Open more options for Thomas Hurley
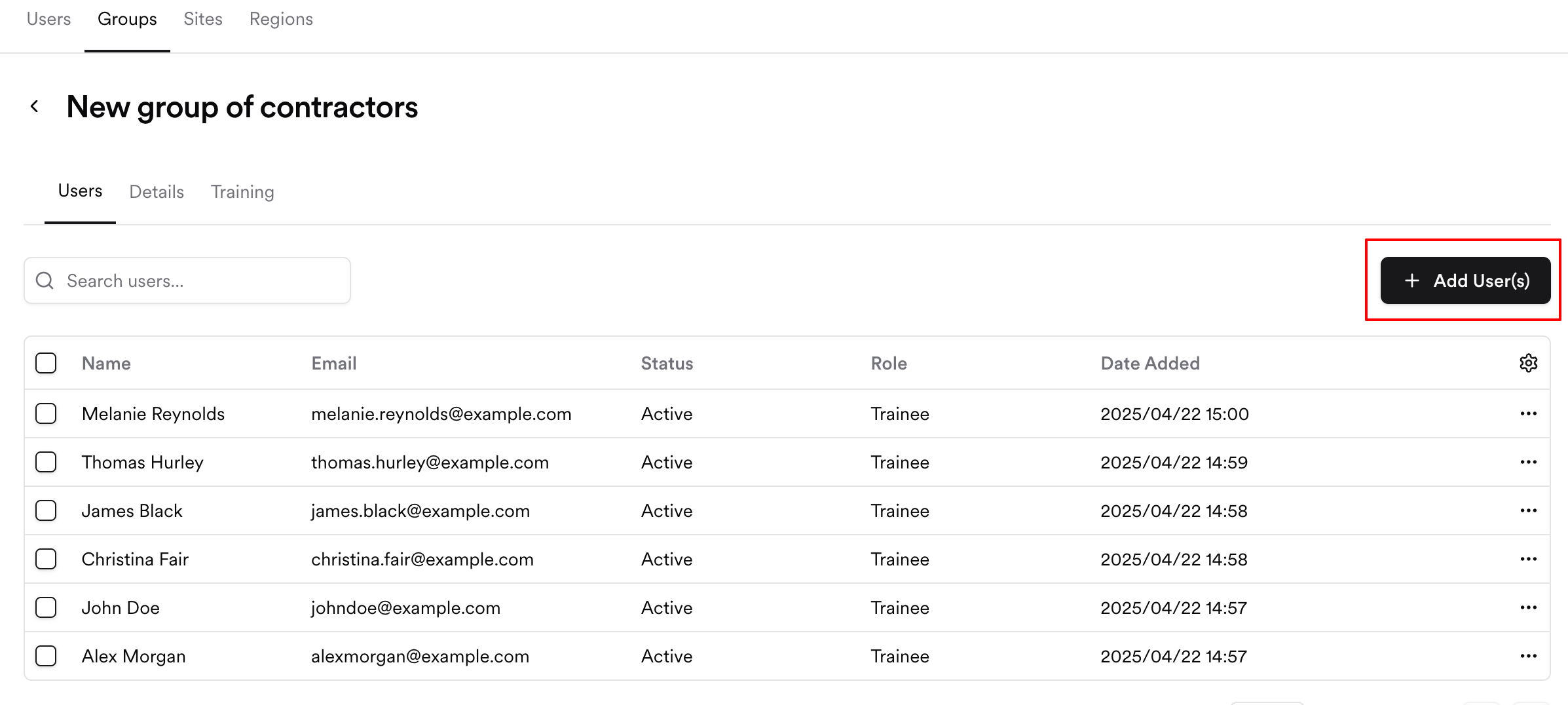This screenshot has height=705, width=1568. tap(1528, 463)
